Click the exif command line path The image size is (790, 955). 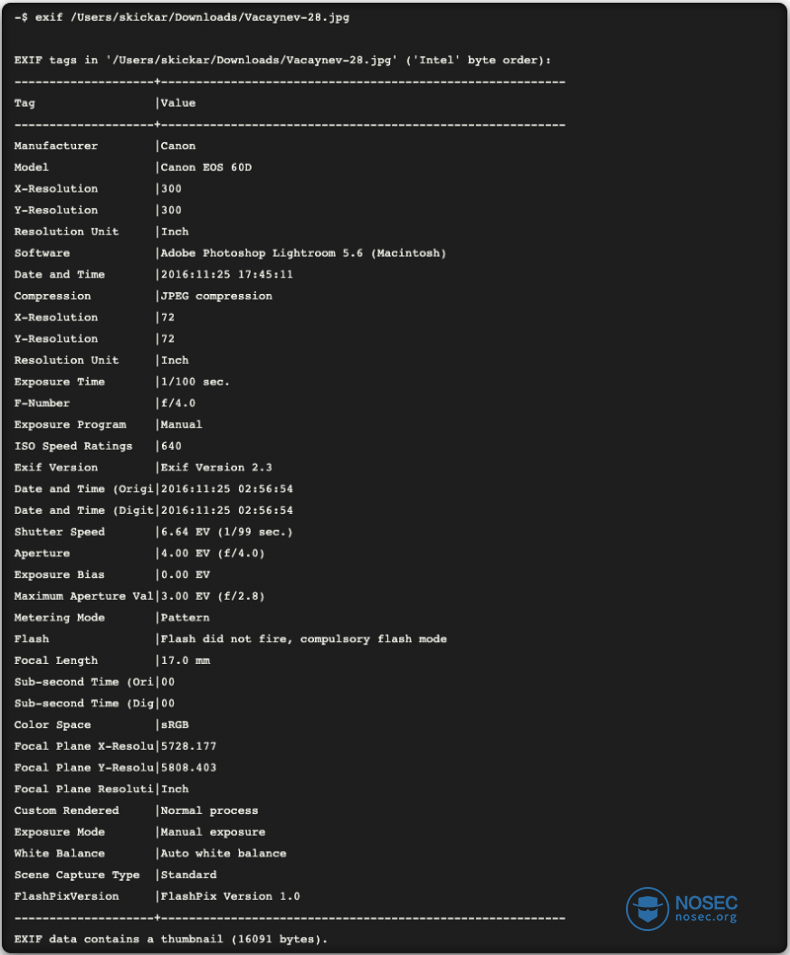[x=210, y=17]
